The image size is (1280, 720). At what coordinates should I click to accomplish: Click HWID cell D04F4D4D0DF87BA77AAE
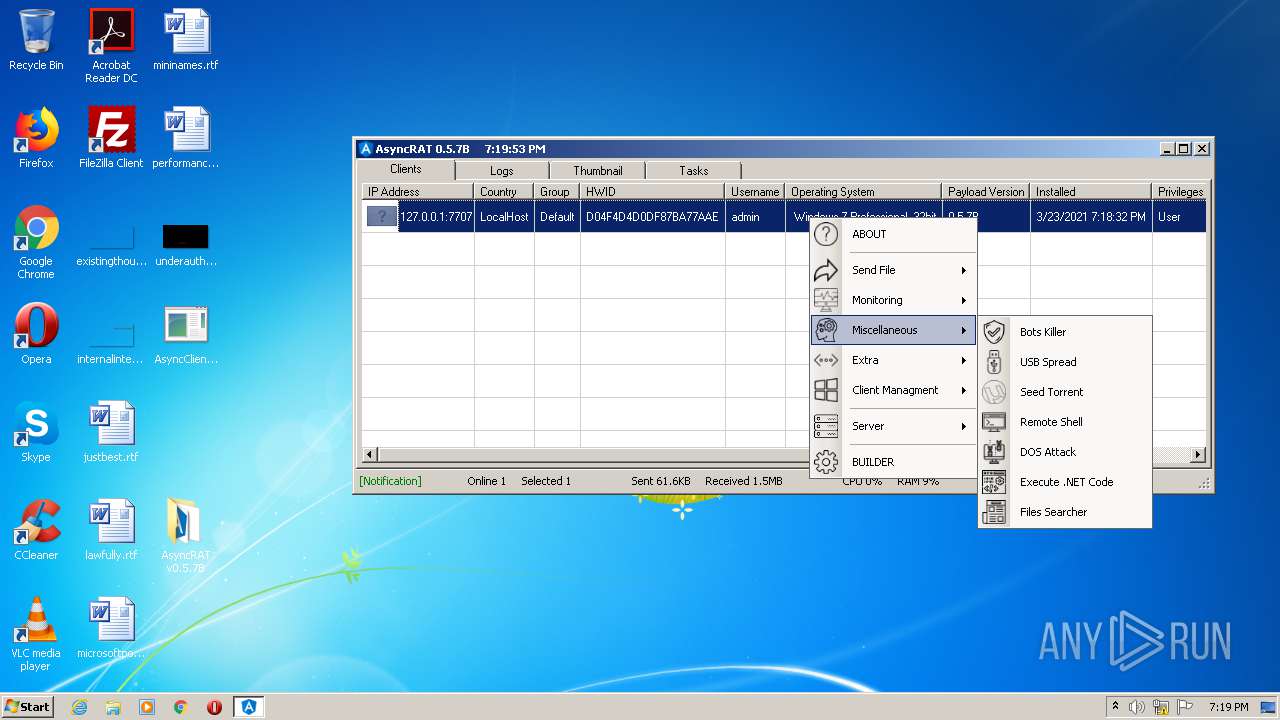652,217
